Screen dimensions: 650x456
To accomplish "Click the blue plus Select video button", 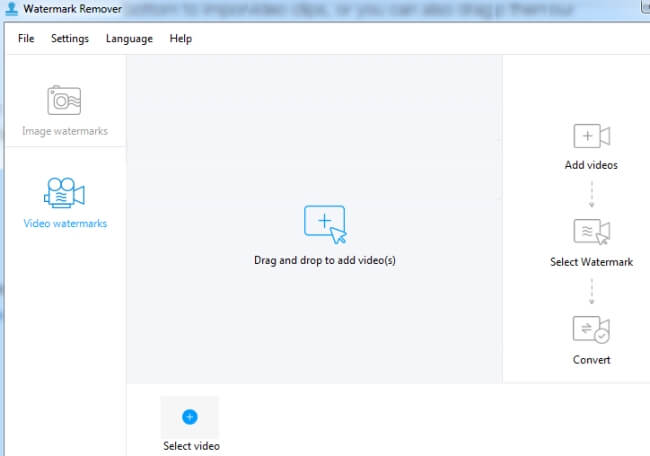I will click(x=190, y=417).
